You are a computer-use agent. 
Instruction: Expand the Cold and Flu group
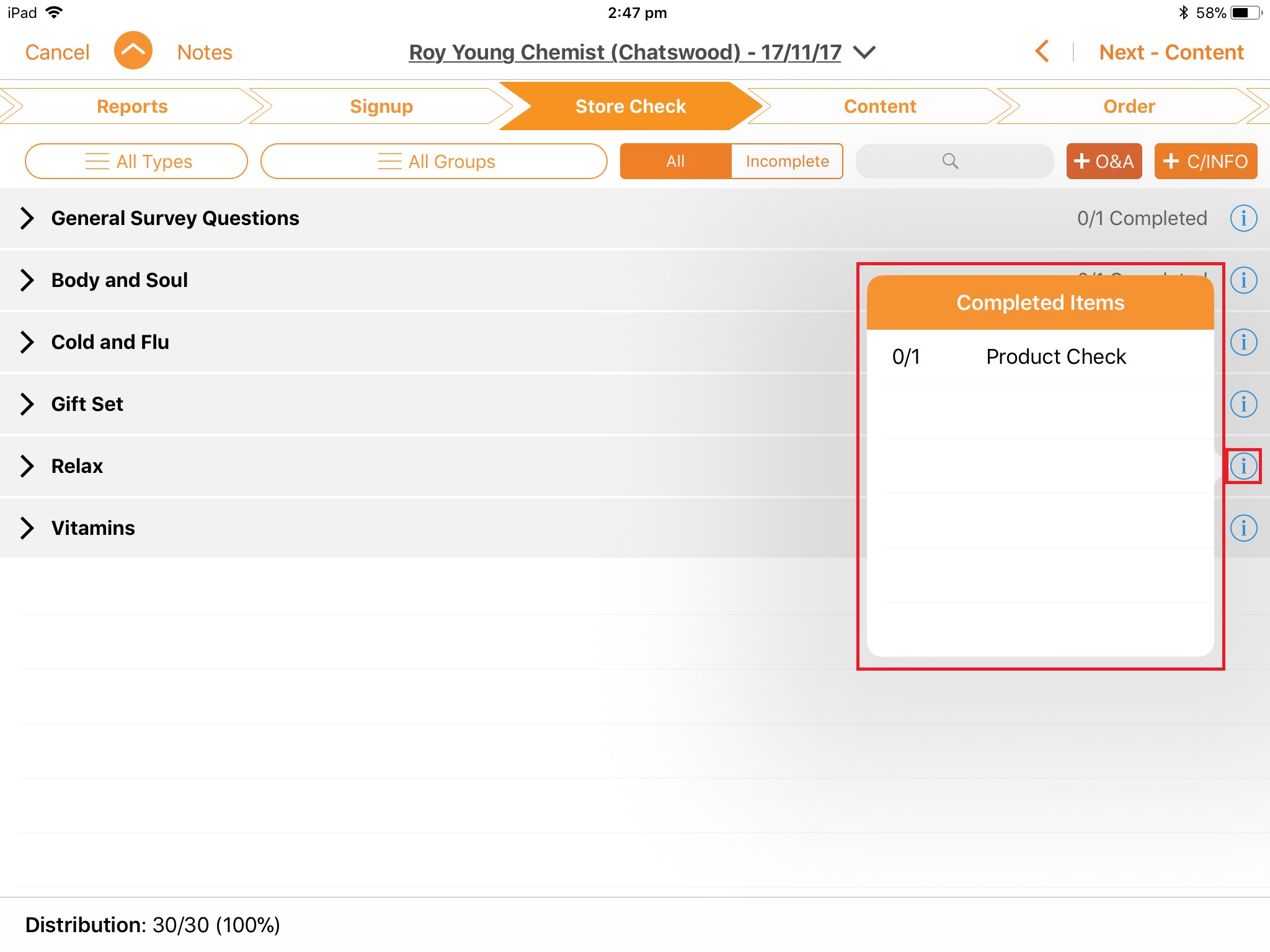[27, 342]
